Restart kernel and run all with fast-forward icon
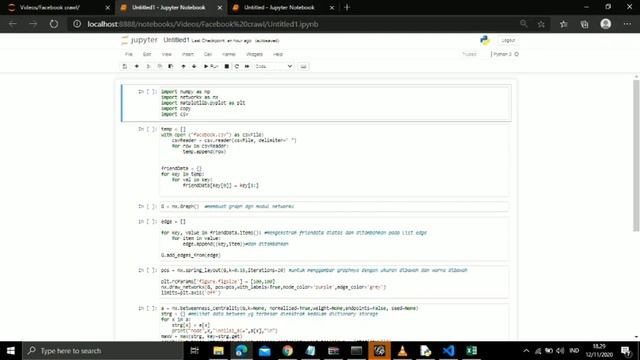 click(x=247, y=66)
